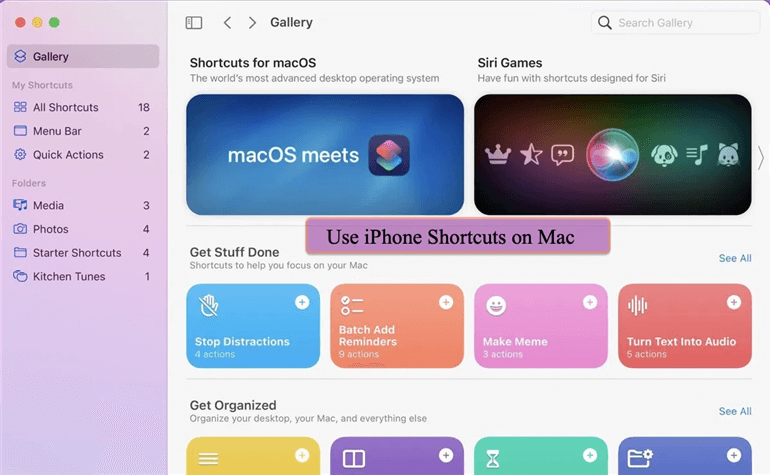Click See All for Get Stuff Done
Image resolution: width=770 pixels, height=475 pixels.
(x=735, y=258)
